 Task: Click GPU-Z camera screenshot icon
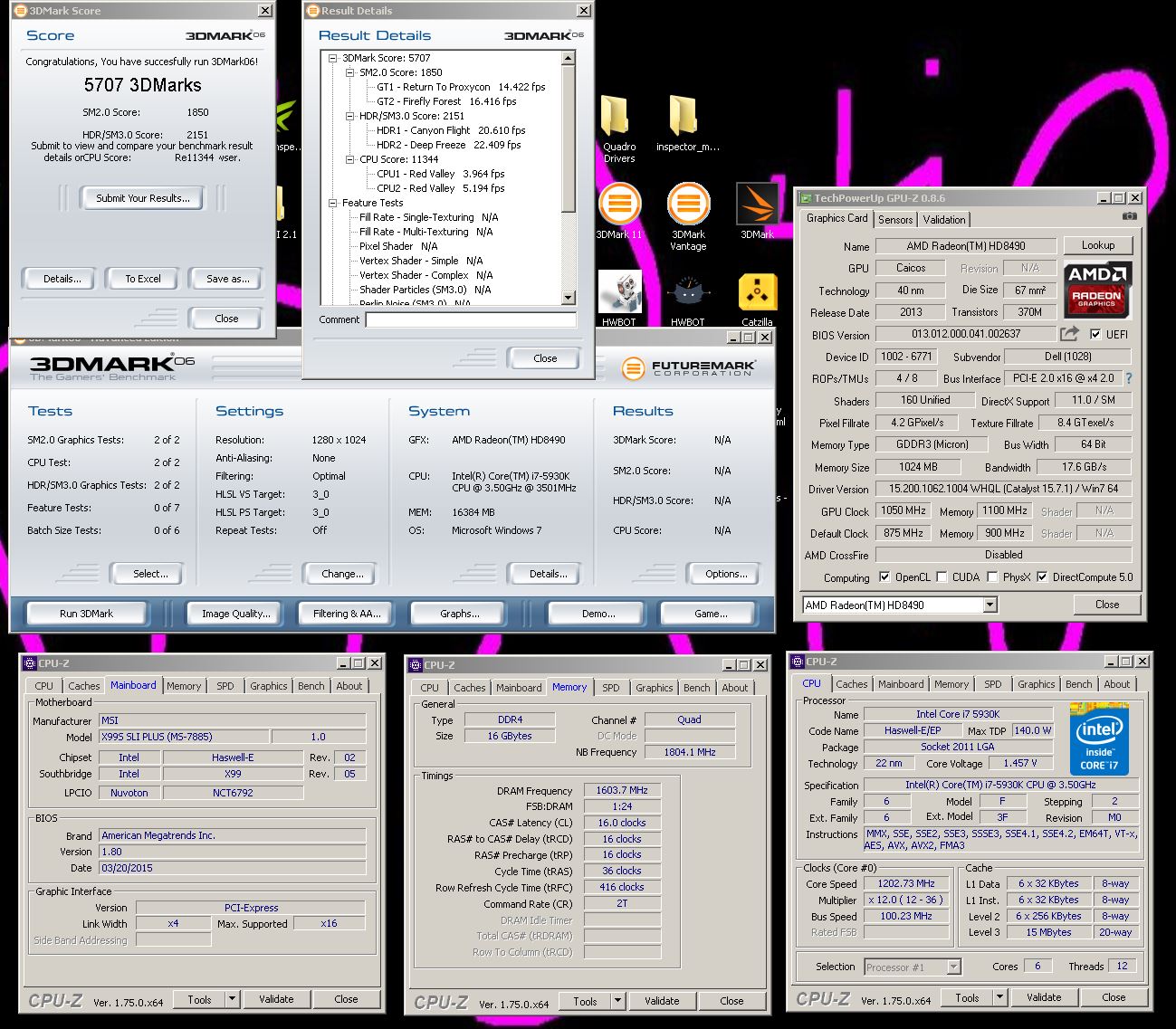click(1129, 217)
